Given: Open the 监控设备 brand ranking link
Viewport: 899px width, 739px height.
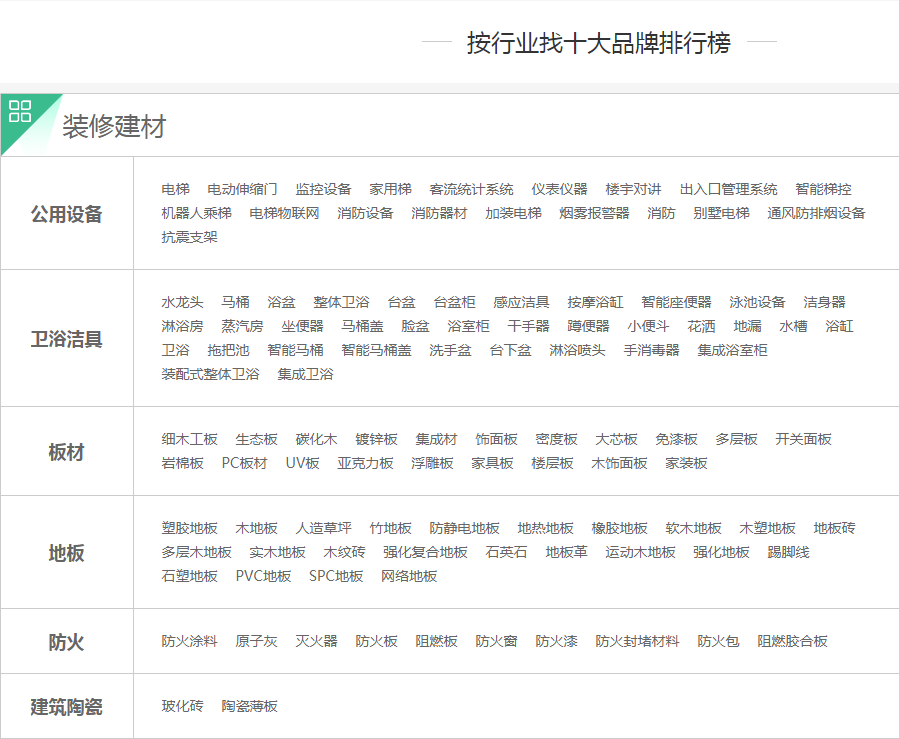Looking at the screenshot, I should (323, 189).
